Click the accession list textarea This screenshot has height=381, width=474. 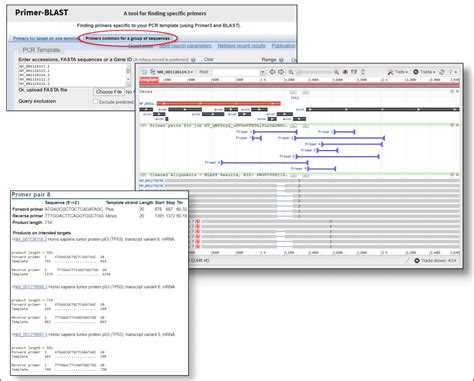coord(75,75)
